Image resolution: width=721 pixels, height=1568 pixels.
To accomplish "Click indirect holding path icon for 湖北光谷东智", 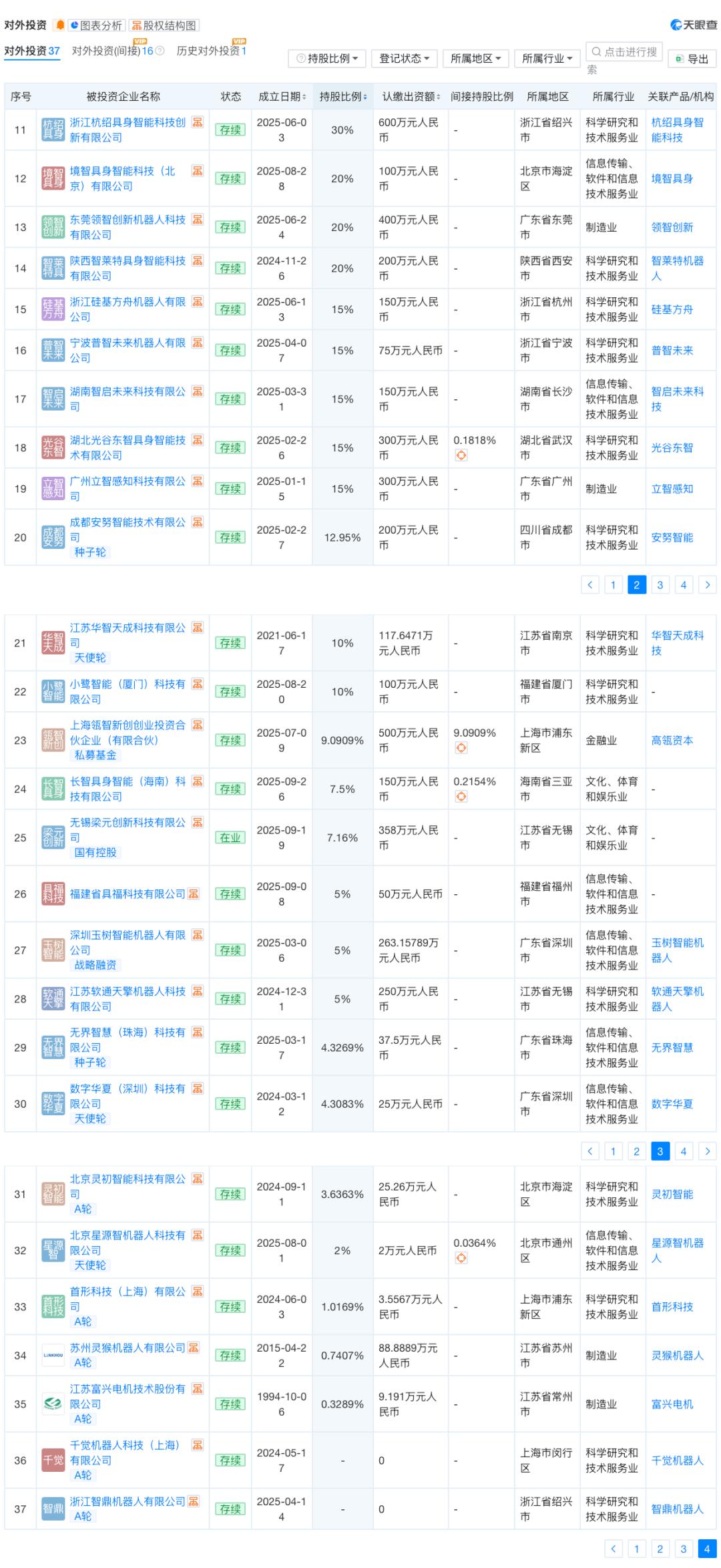I will [461, 455].
